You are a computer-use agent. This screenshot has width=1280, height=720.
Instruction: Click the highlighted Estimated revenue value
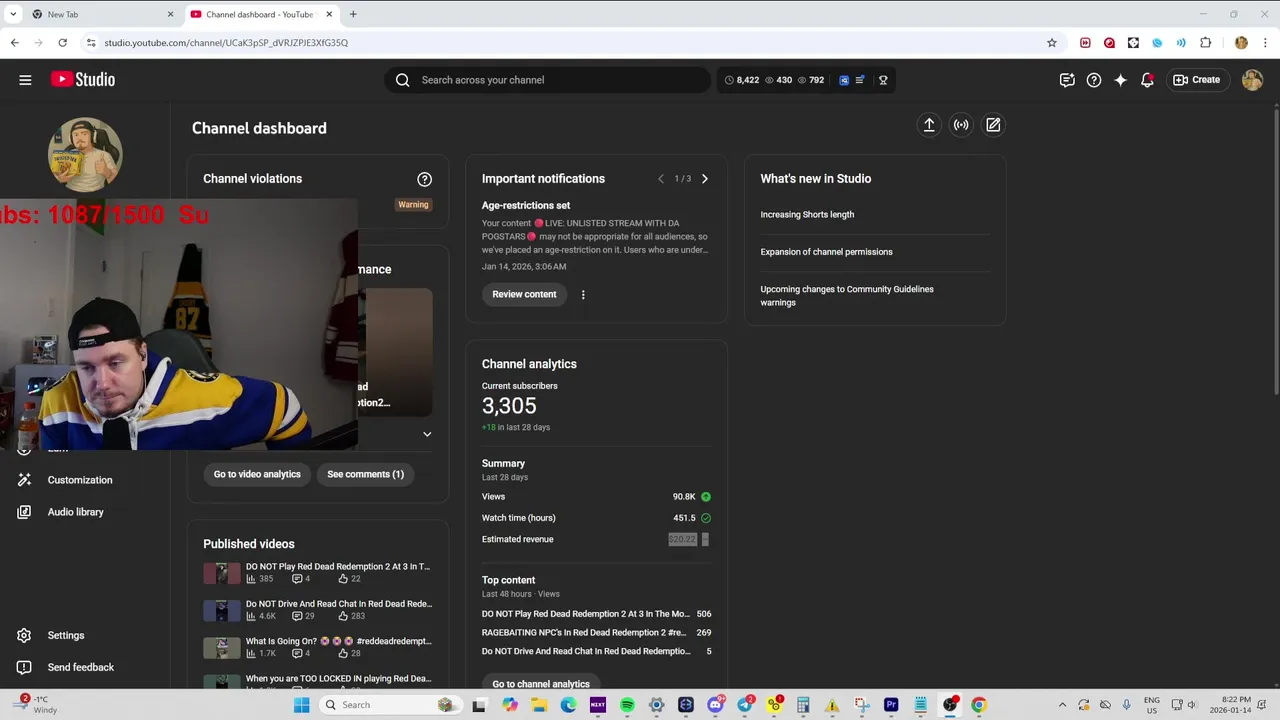coord(682,539)
